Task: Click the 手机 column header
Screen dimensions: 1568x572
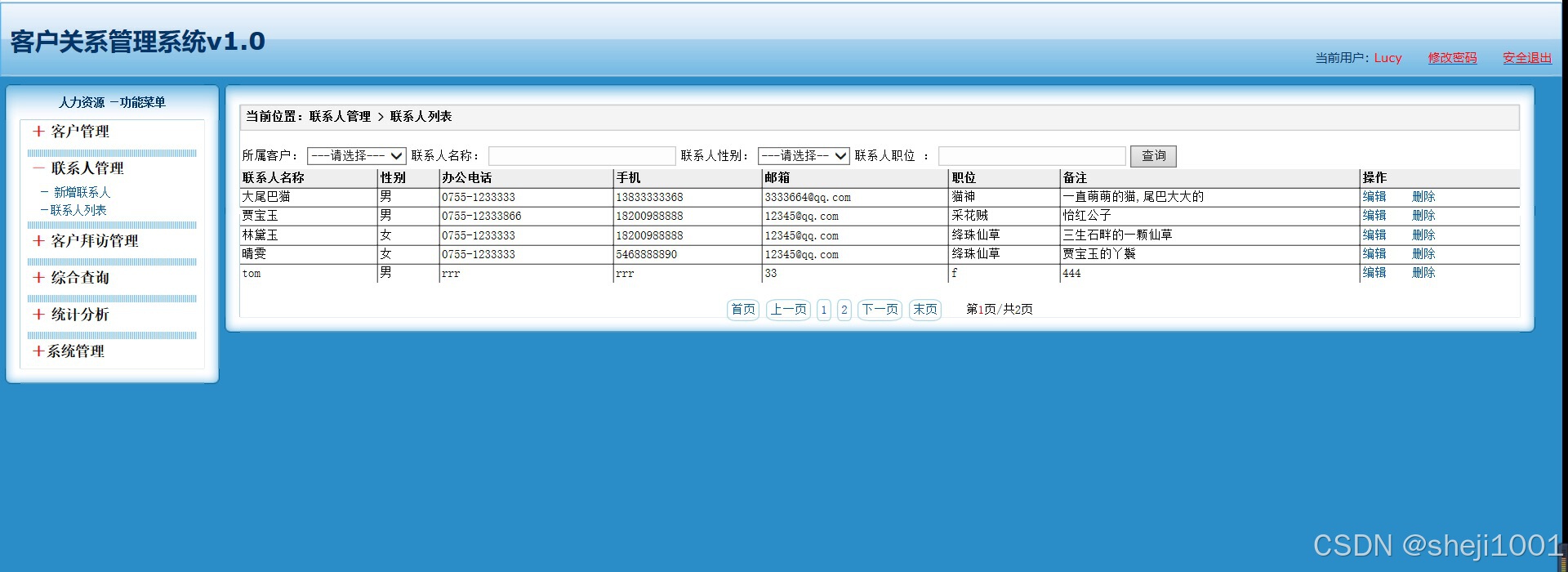Action: [628, 178]
